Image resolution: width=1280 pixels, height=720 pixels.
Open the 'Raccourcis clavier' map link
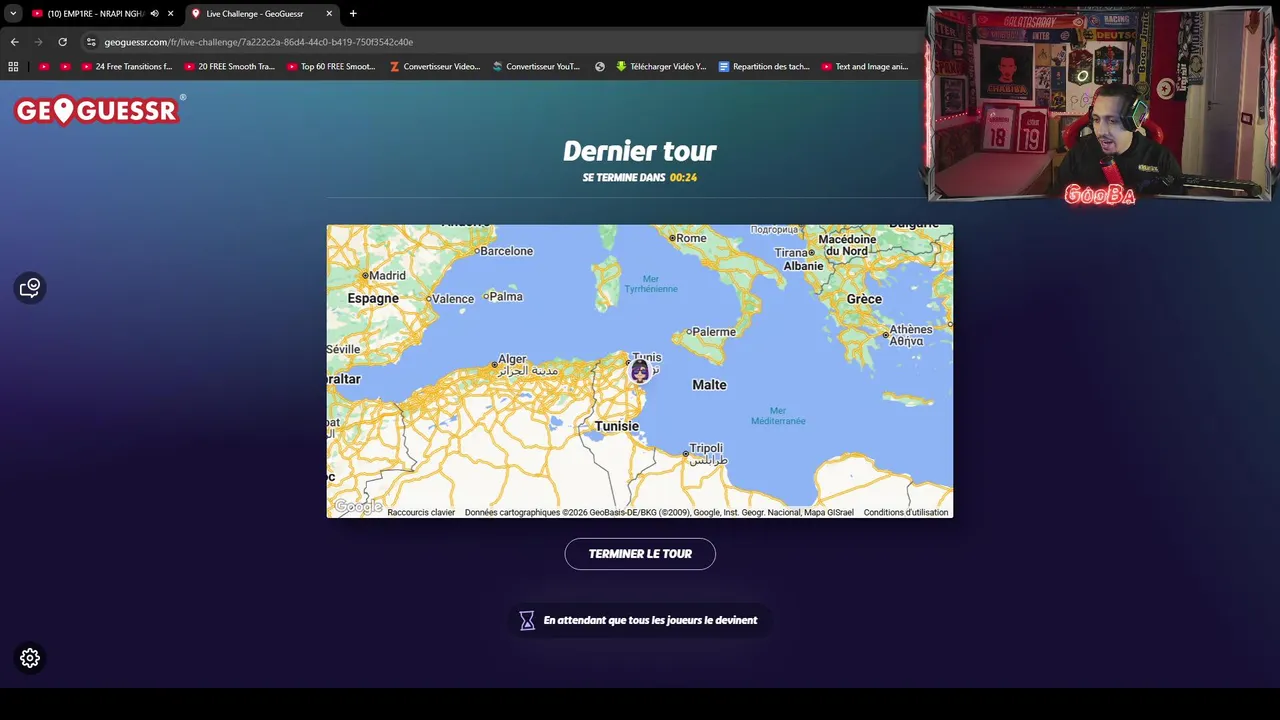421,513
